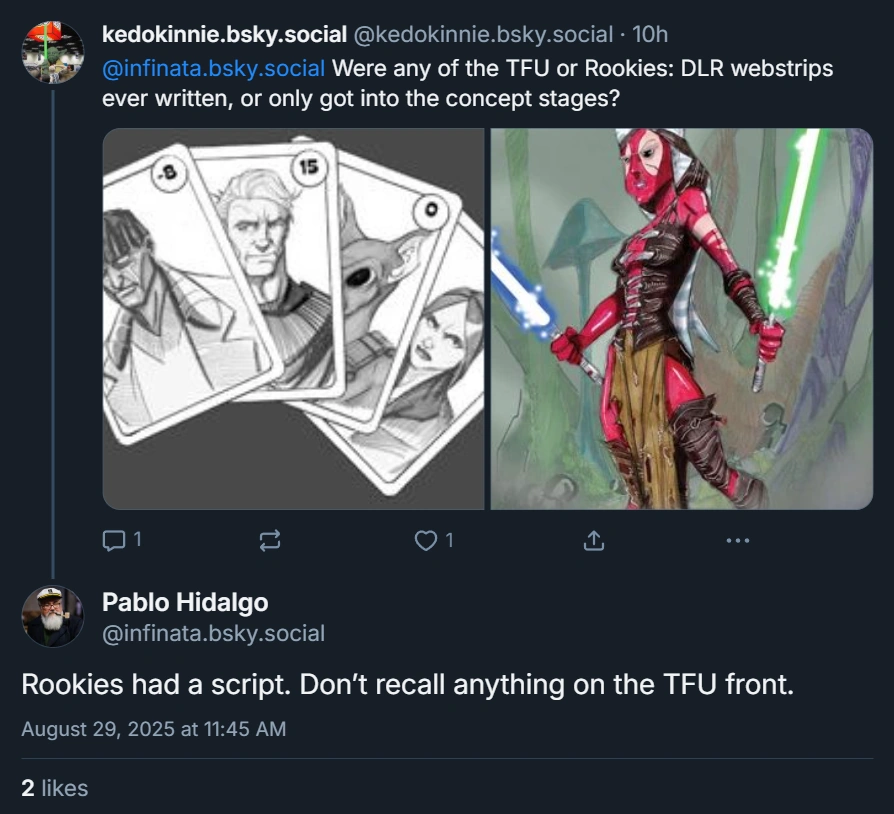Open the playing cards sketch image
This screenshot has height=814, width=894.
pos(293,319)
